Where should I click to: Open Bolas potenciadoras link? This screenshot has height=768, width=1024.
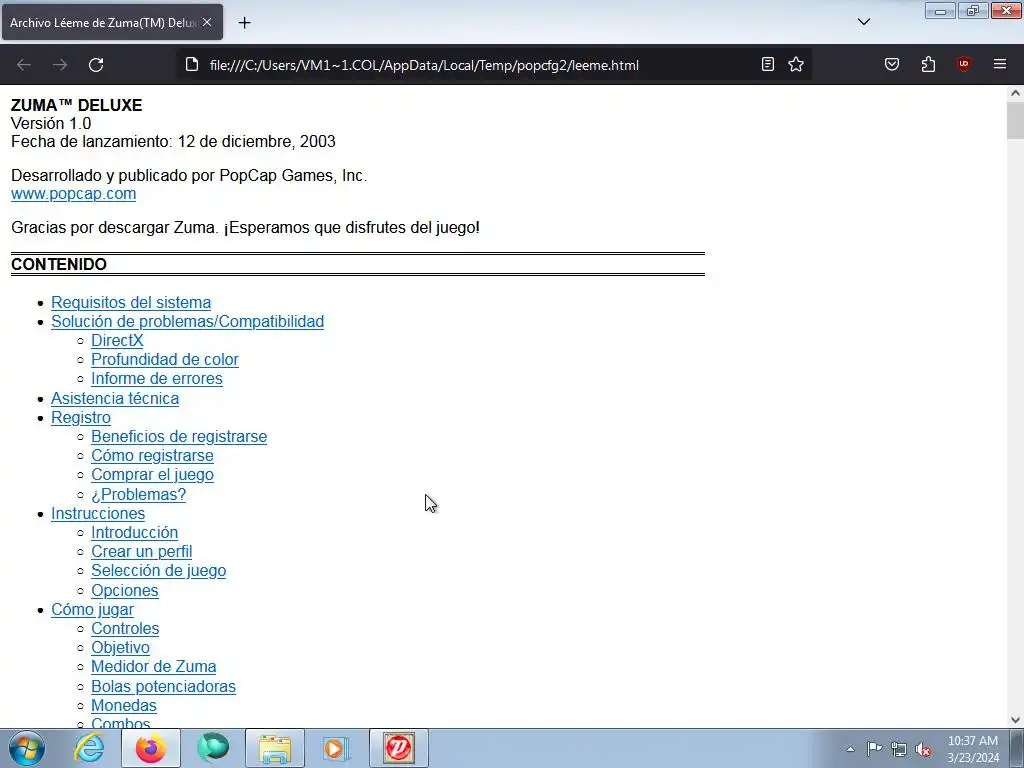pyautogui.click(x=163, y=686)
